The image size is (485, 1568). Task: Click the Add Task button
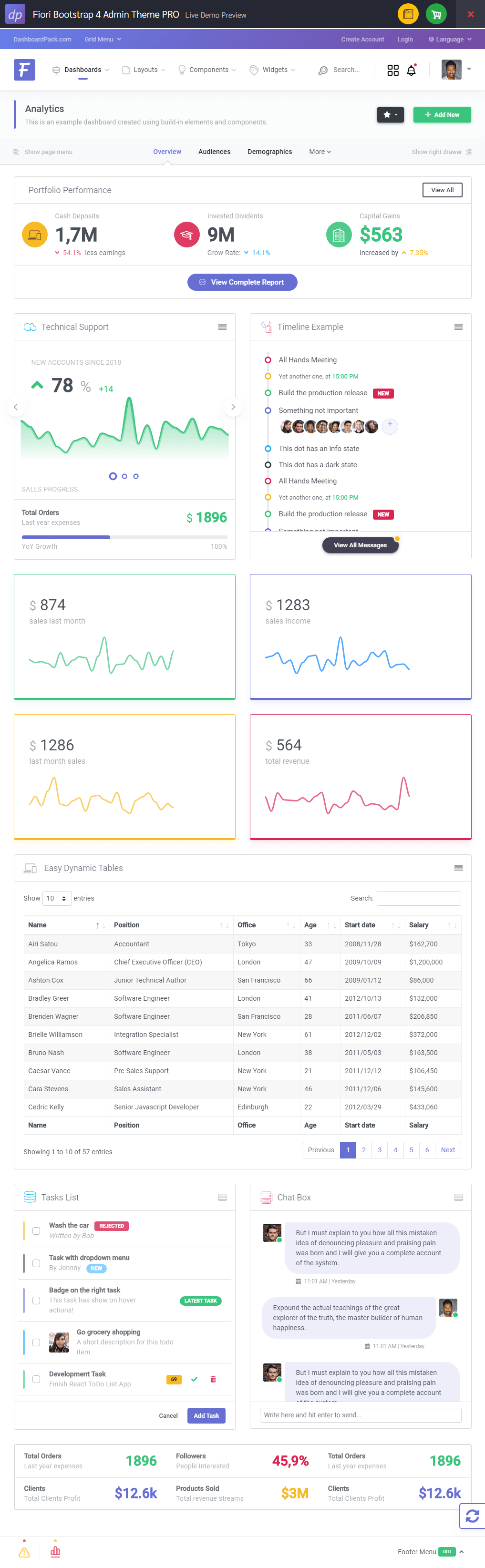pyautogui.click(x=206, y=1416)
